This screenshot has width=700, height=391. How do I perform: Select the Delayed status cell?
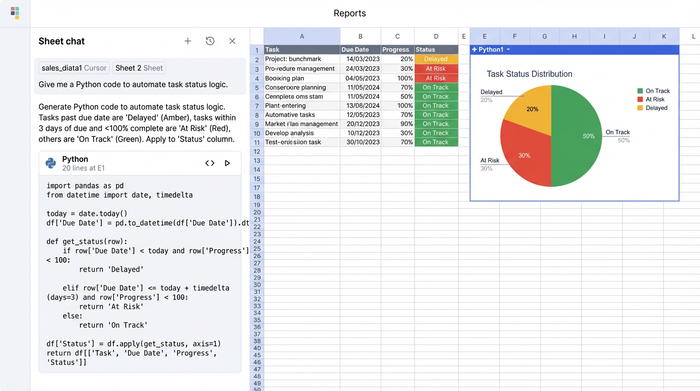point(436,59)
